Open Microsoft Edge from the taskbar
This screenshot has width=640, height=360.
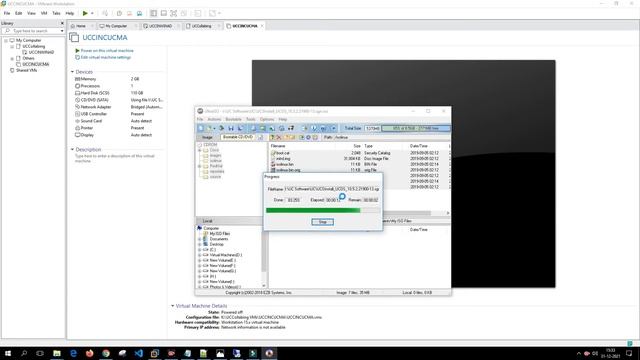pos(73,353)
